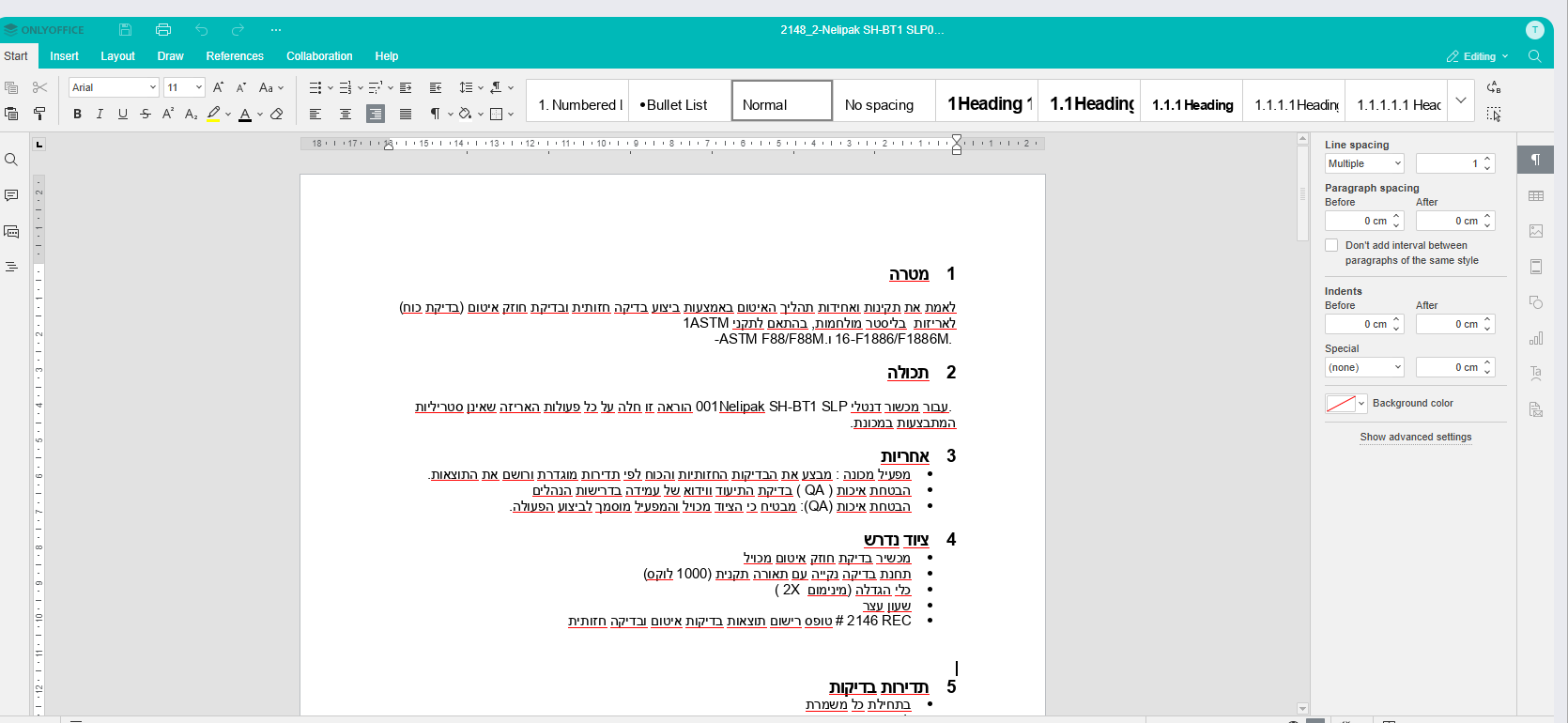The height and width of the screenshot is (723, 1568).
Task: Open the References tab
Action: pyautogui.click(x=235, y=56)
